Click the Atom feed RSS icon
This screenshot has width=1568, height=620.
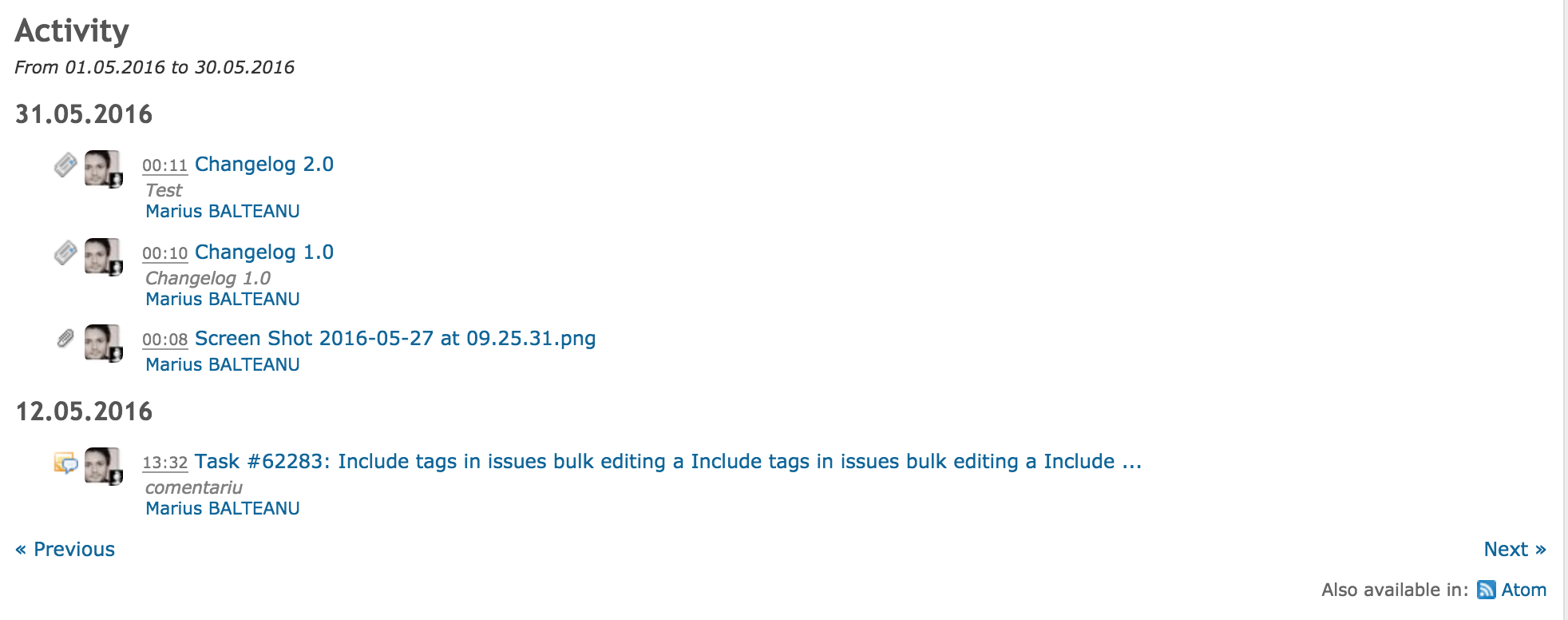[1486, 590]
